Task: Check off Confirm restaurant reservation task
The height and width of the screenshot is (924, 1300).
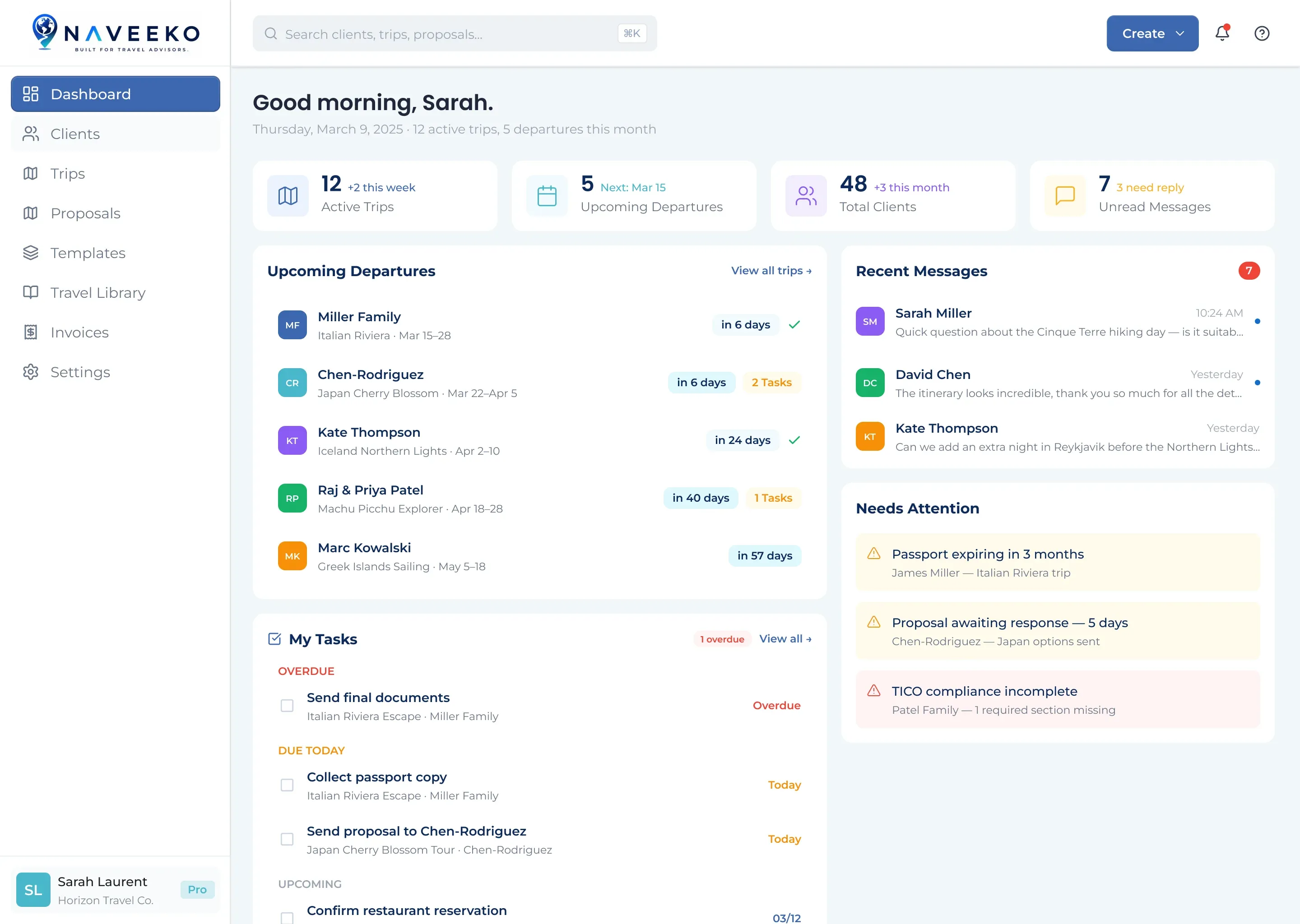Action: tap(287, 918)
